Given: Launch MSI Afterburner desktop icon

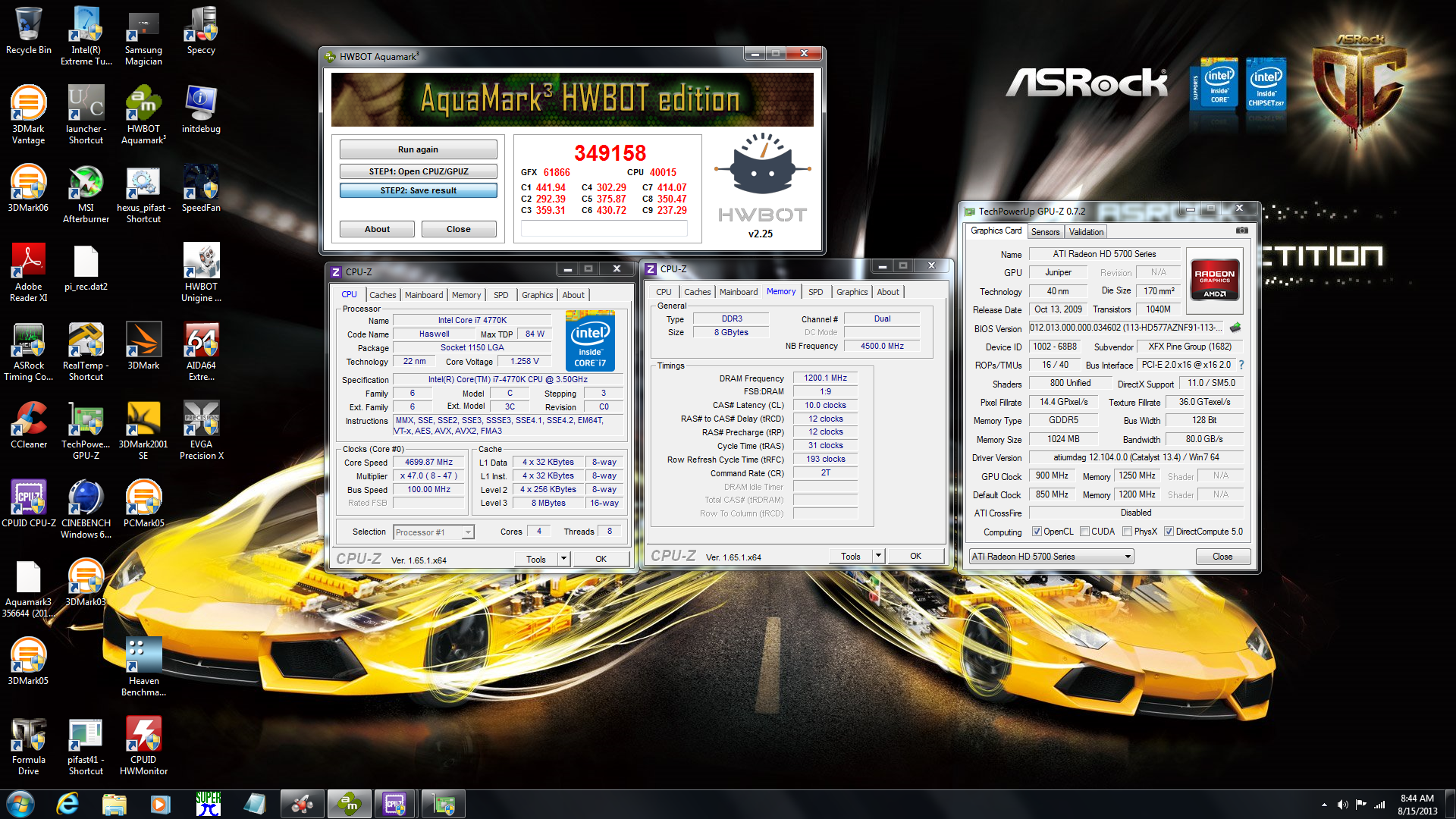Looking at the screenshot, I should [86, 193].
